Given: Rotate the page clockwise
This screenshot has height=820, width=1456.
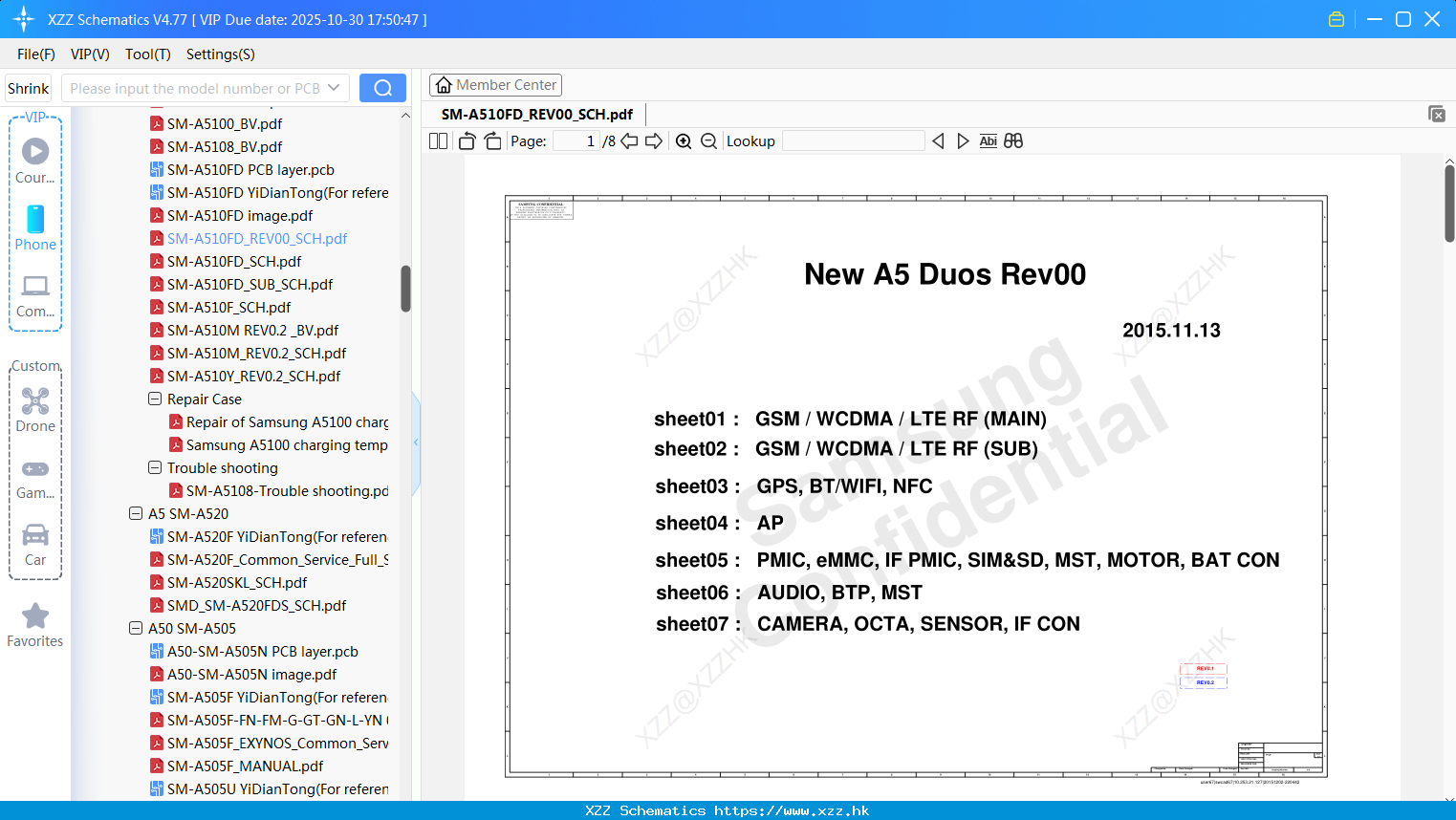Looking at the screenshot, I should pos(492,140).
